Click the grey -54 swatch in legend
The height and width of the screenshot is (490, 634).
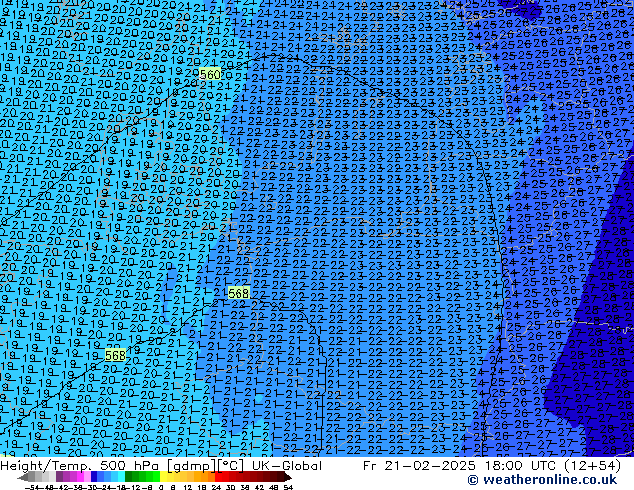click(x=31, y=477)
